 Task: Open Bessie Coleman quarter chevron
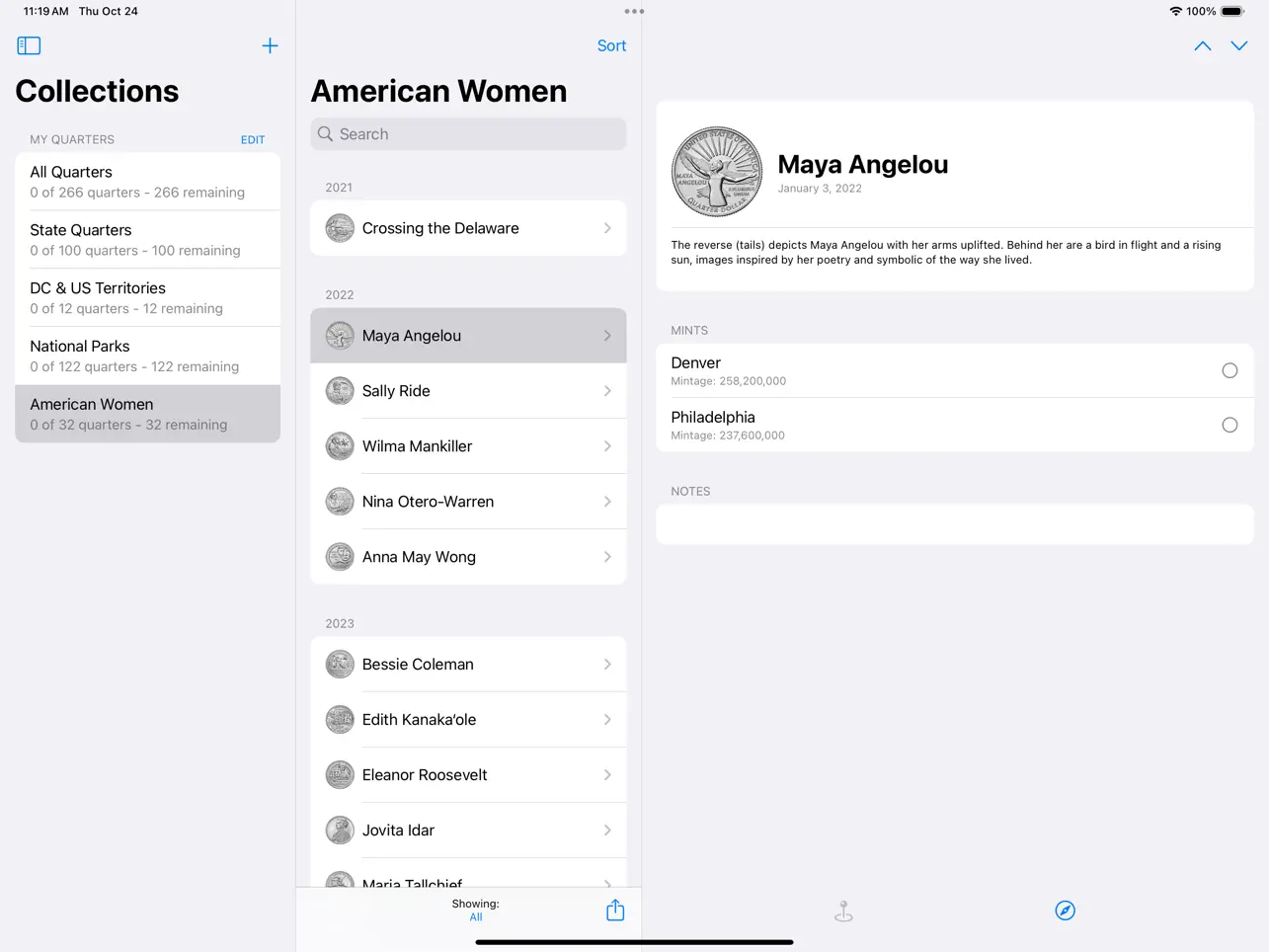(x=607, y=665)
